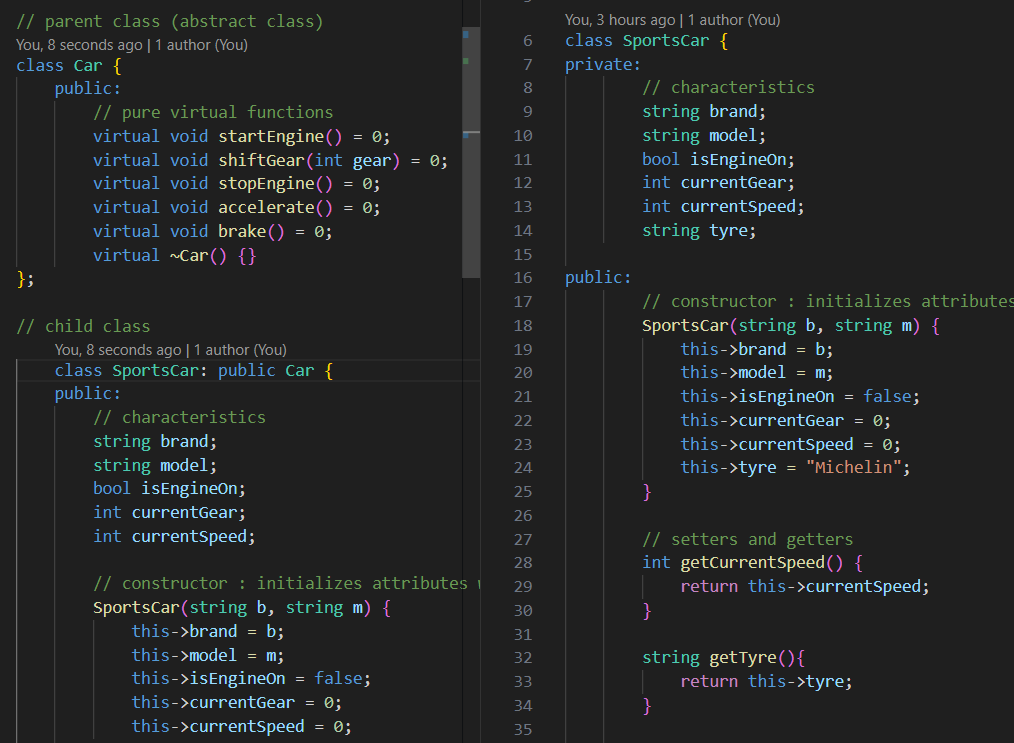The width and height of the screenshot is (1014, 743).
Task: Click line number 32 in the gutter
Action: click(523, 658)
